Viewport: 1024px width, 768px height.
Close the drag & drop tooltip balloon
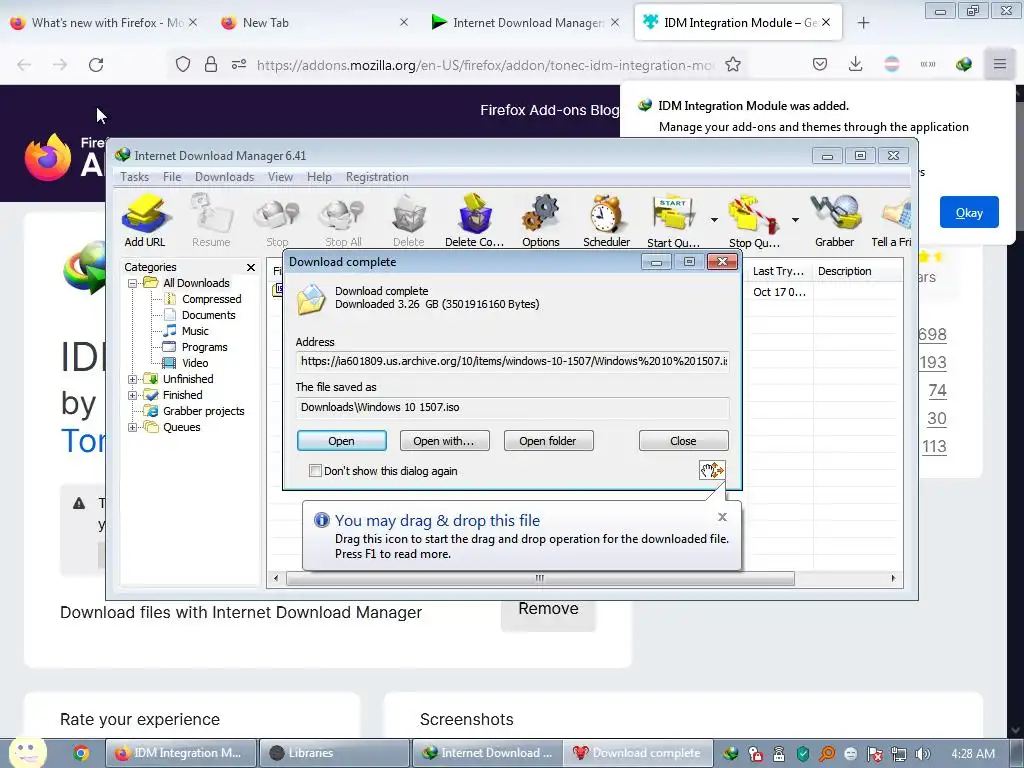click(x=722, y=517)
